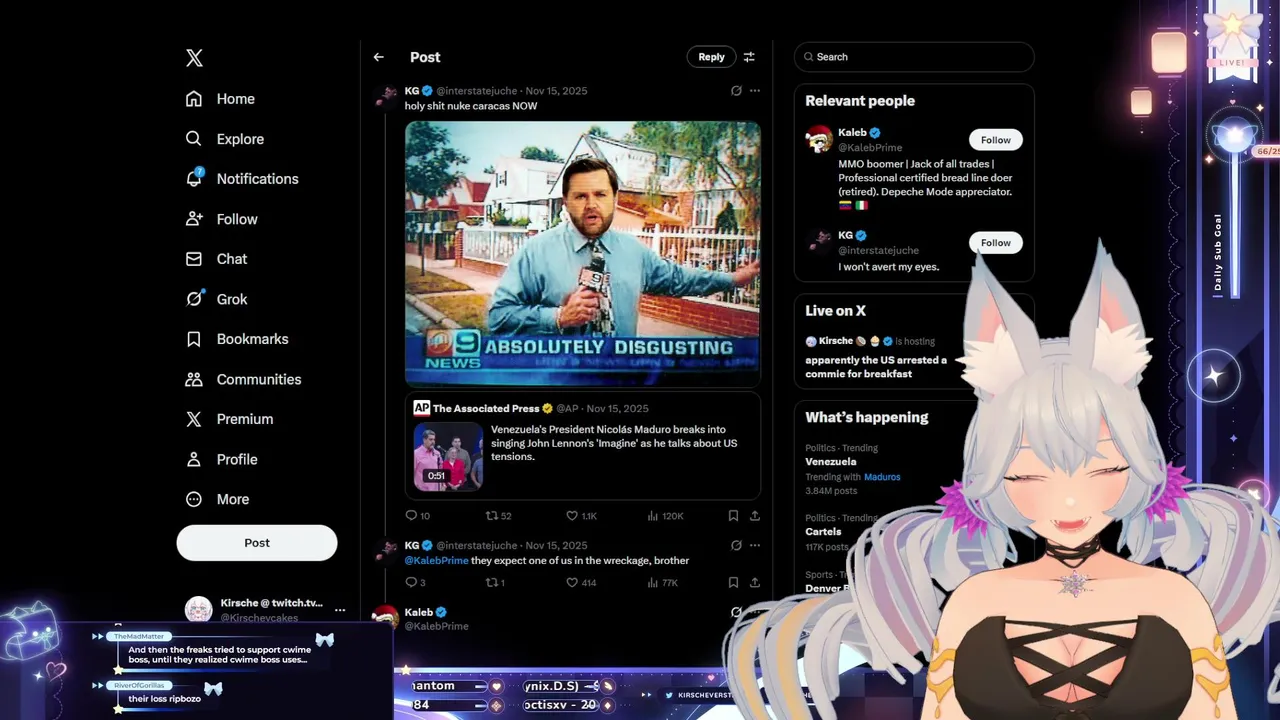
Task: Click the Search input field
Action: [914, 57]
